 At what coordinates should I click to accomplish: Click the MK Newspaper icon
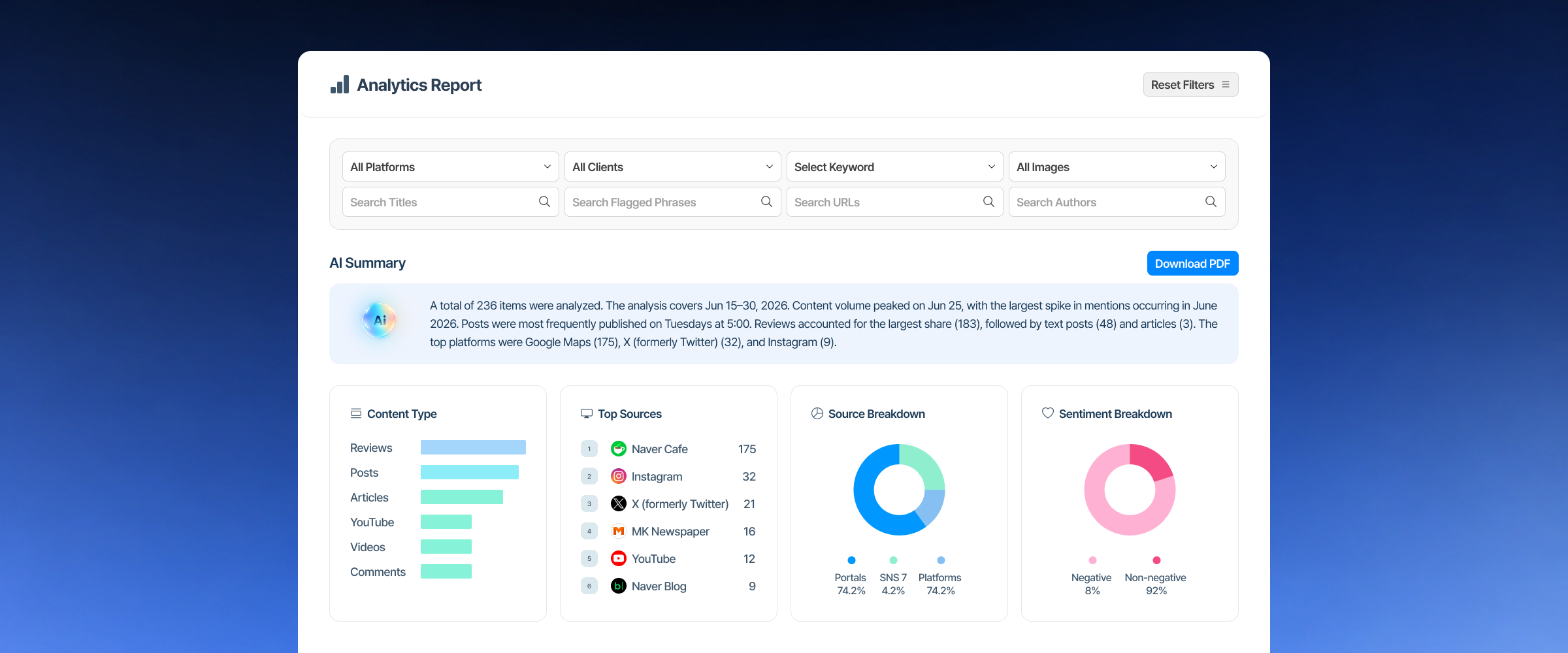618,531
